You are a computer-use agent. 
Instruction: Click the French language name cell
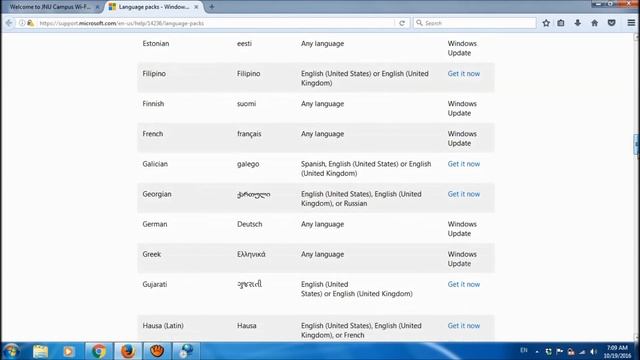pyautogui.click(x=153, y=134)
